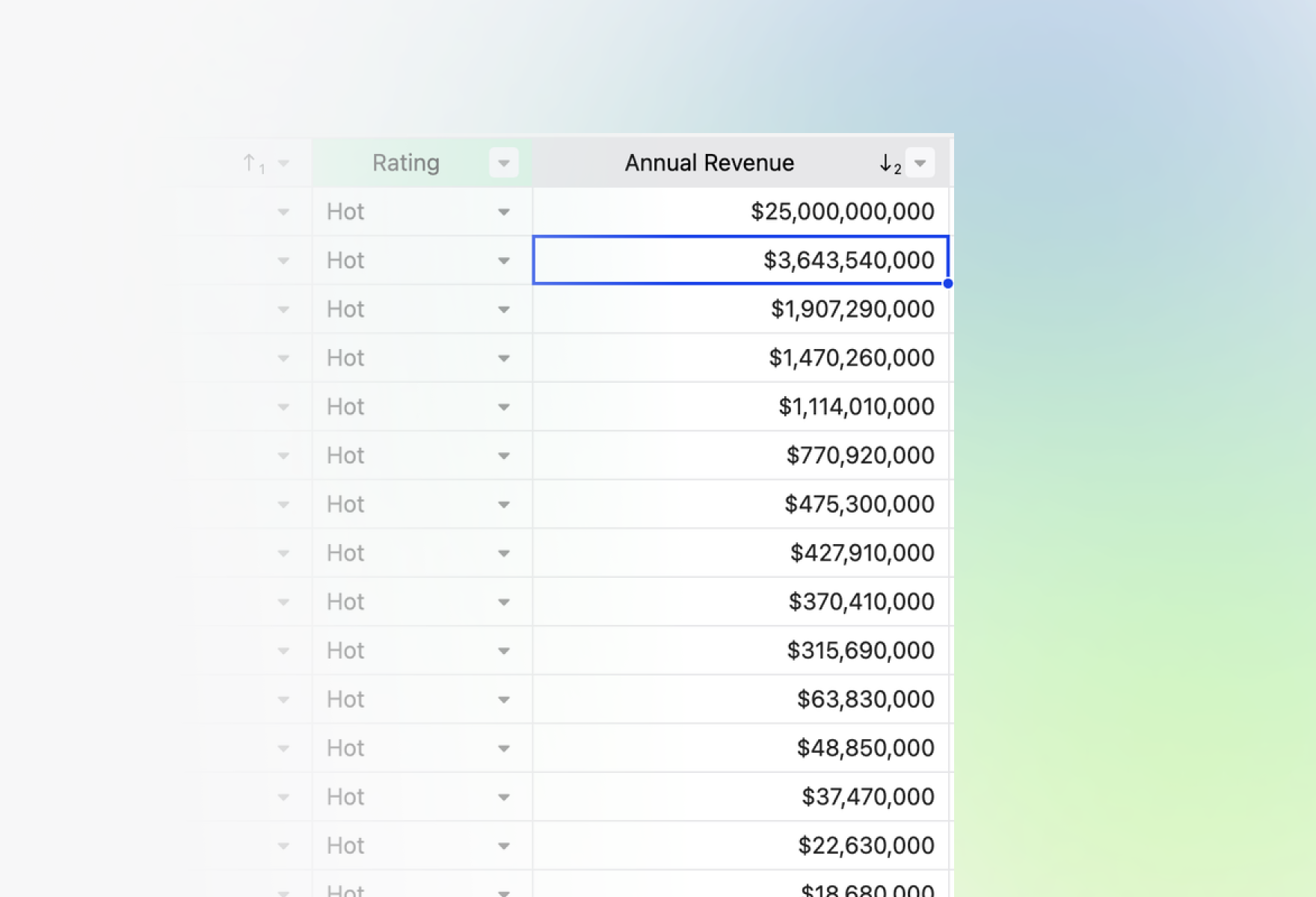Open the Rating column header dropdown

[x=504, y=163]
